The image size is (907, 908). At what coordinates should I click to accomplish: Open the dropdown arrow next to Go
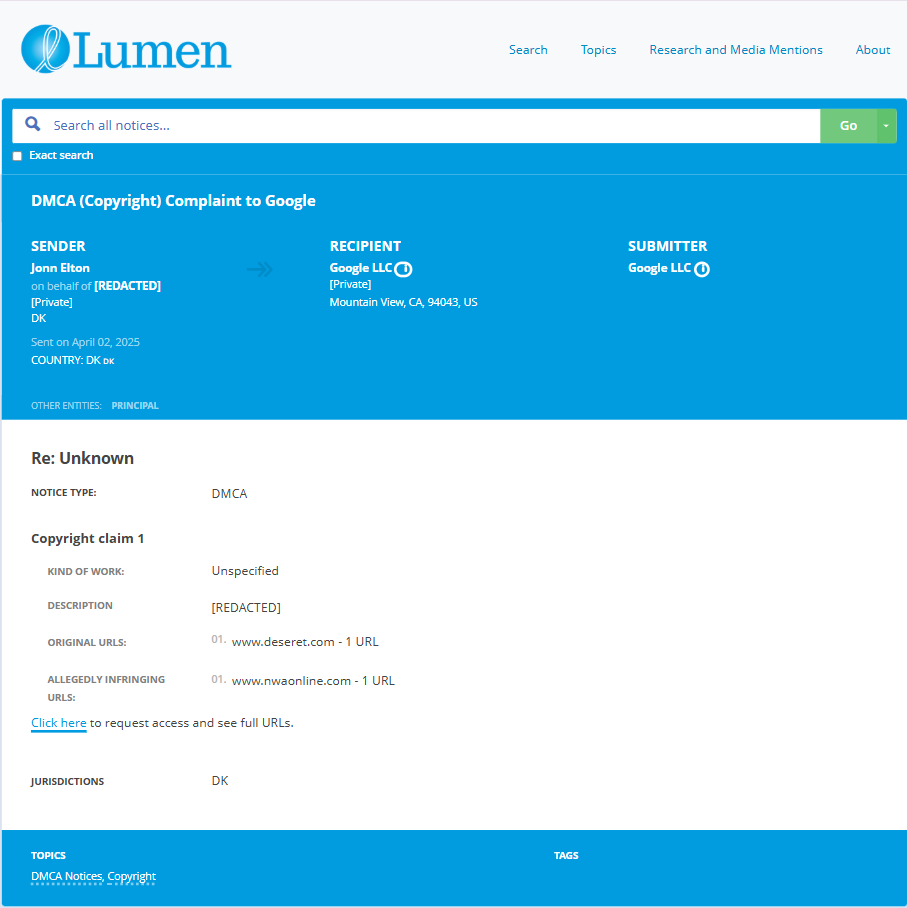[x=886, y=126]
